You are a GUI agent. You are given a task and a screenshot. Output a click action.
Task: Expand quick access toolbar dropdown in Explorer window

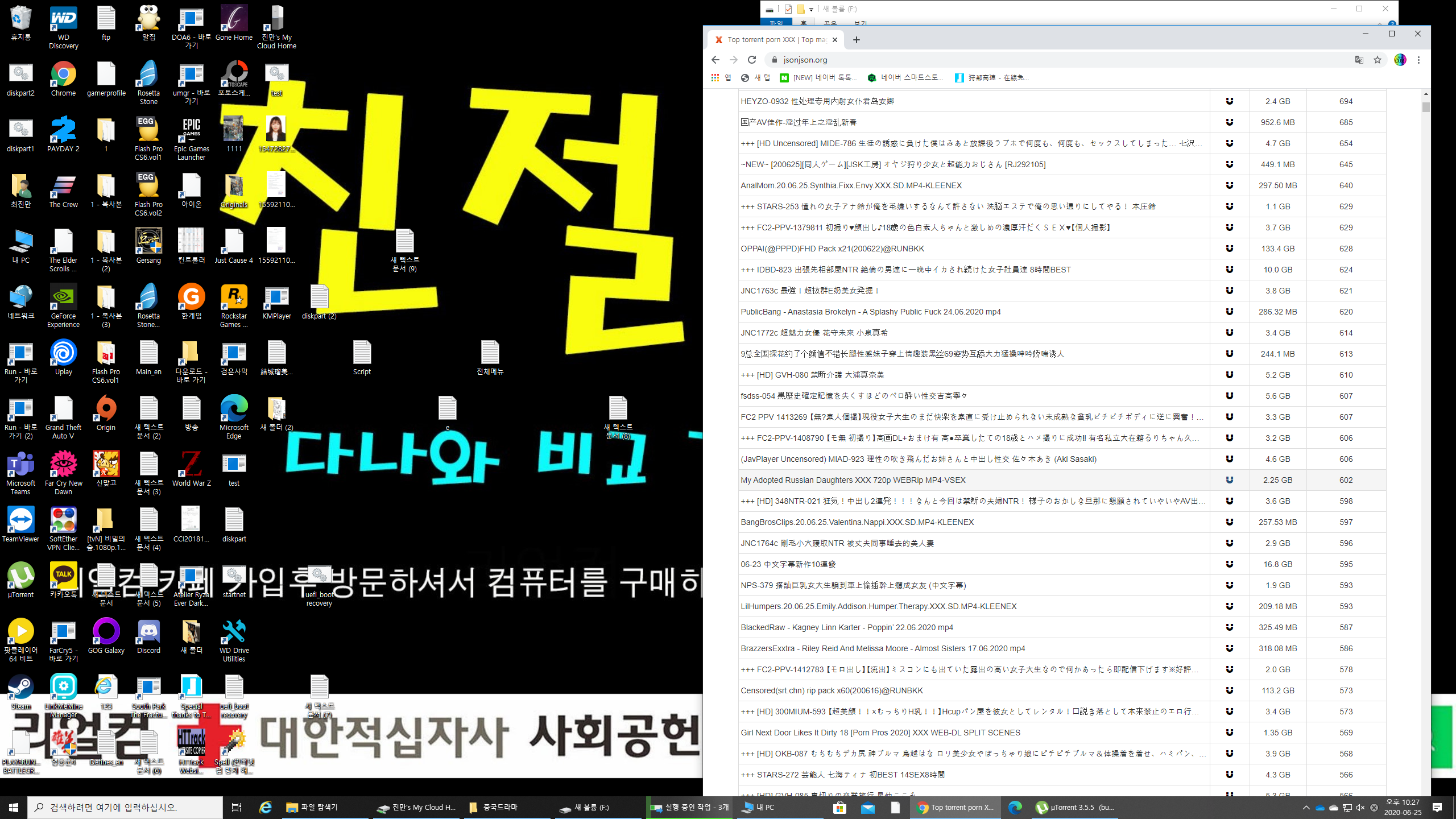(812, 10)
